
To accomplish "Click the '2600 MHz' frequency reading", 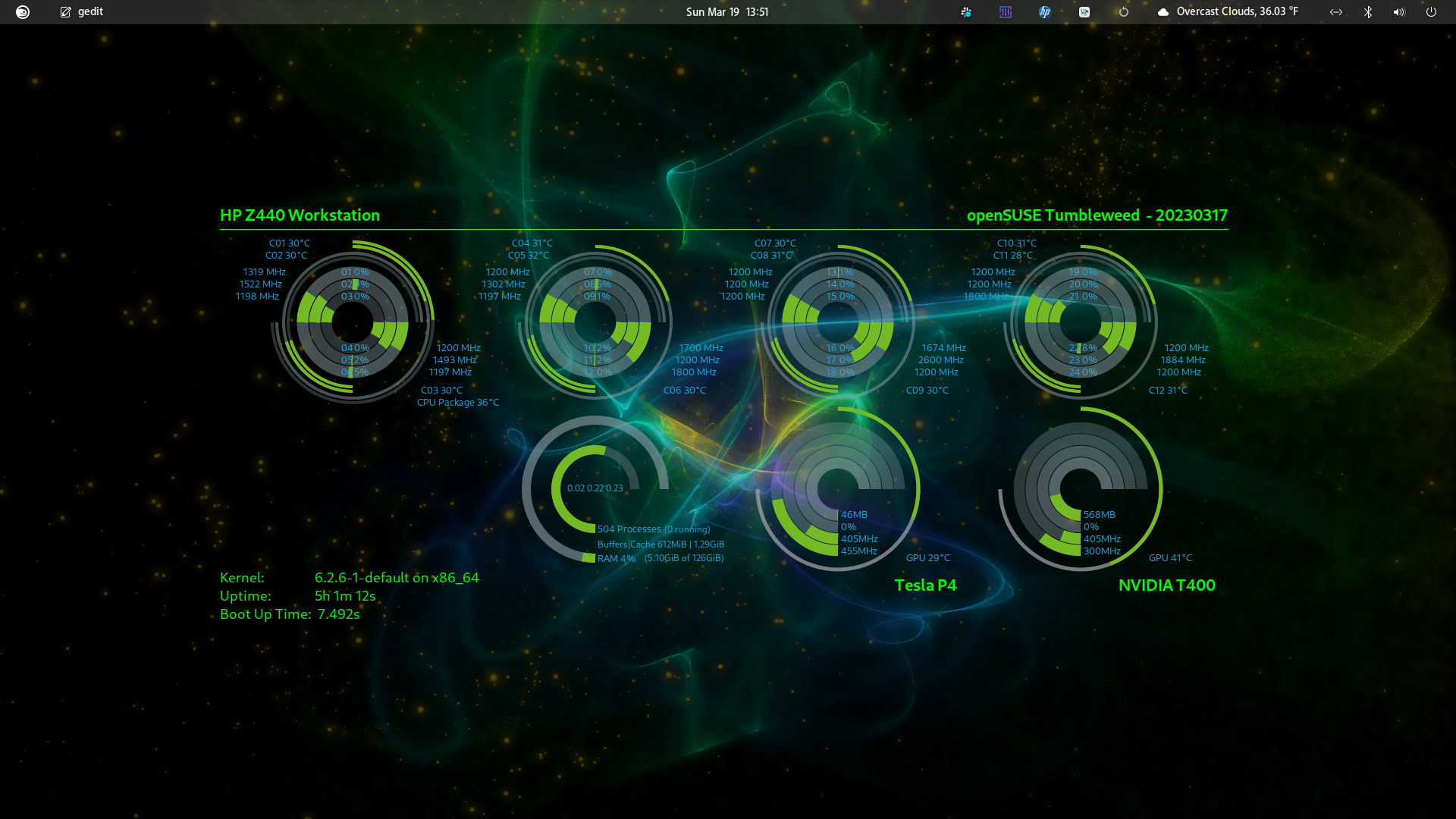I will (941, 360).
